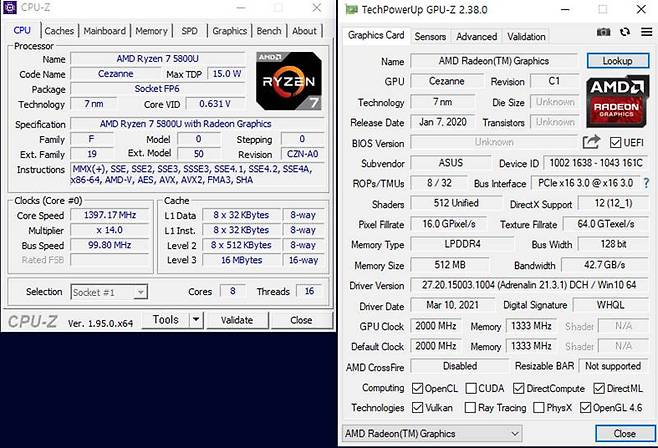The image size is (658, 448).
Task: Click the Validate button in CPU-Z
Action: click(x=237, y=320)
